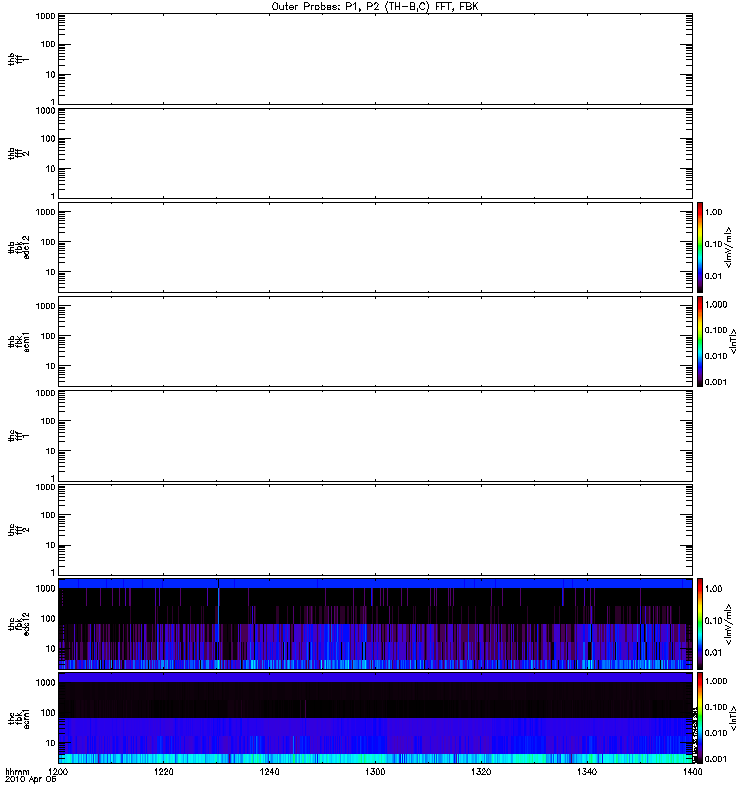Click the 'thb fbk scm1' y-axis panel label
Screen dimensions: 750x800
point(18,341)
